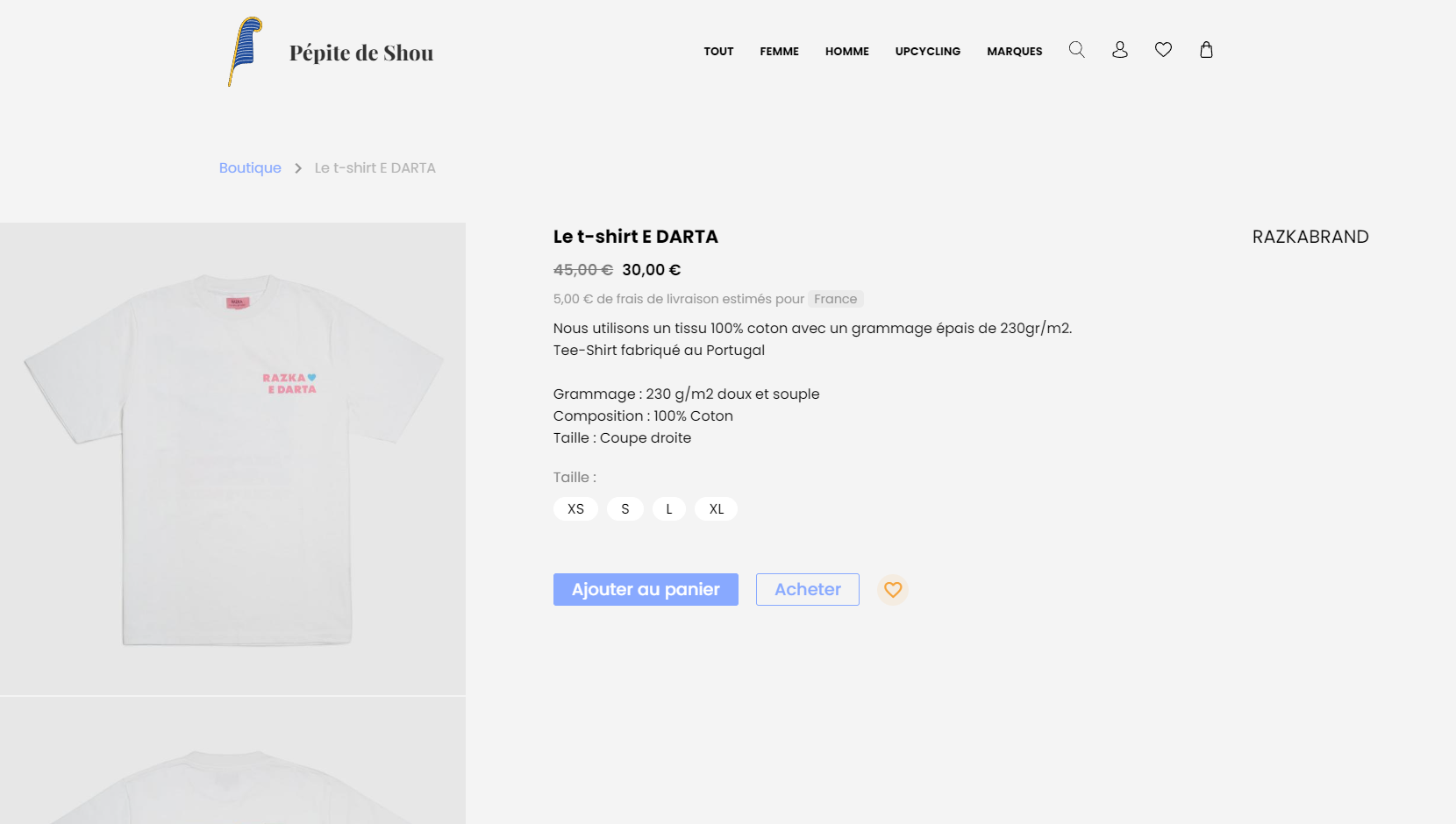
Task: Open the search icon
Action: tap(1076, 50)
